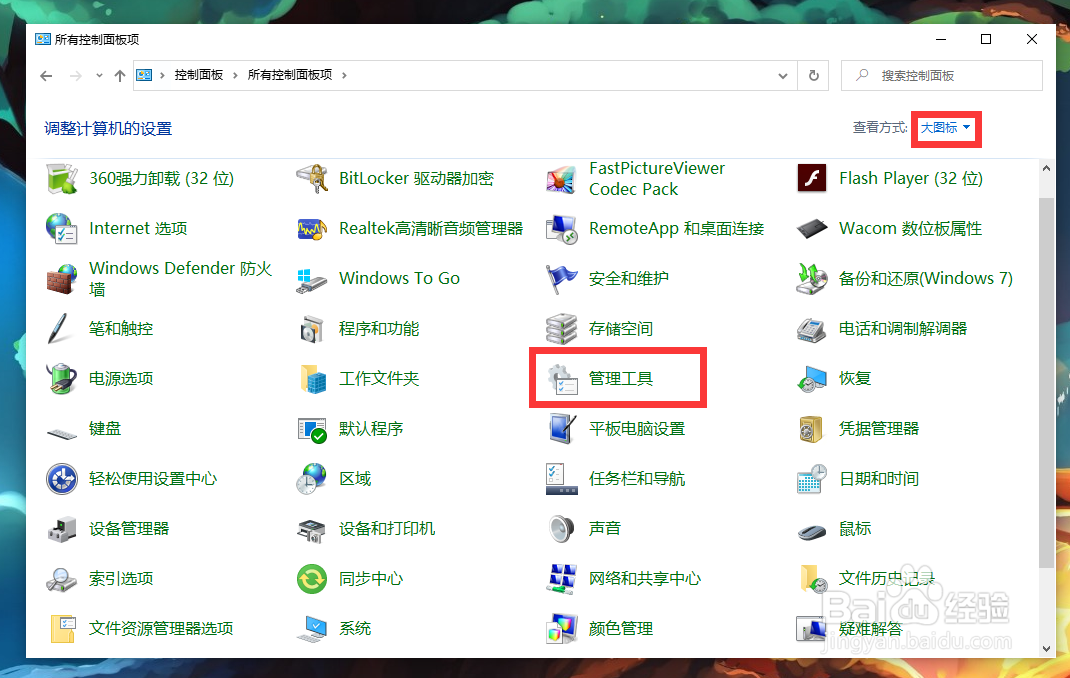The image size is (1070, 678).
Task: Open Realtek高清晰音频管理器 icon
Action: 313,229
